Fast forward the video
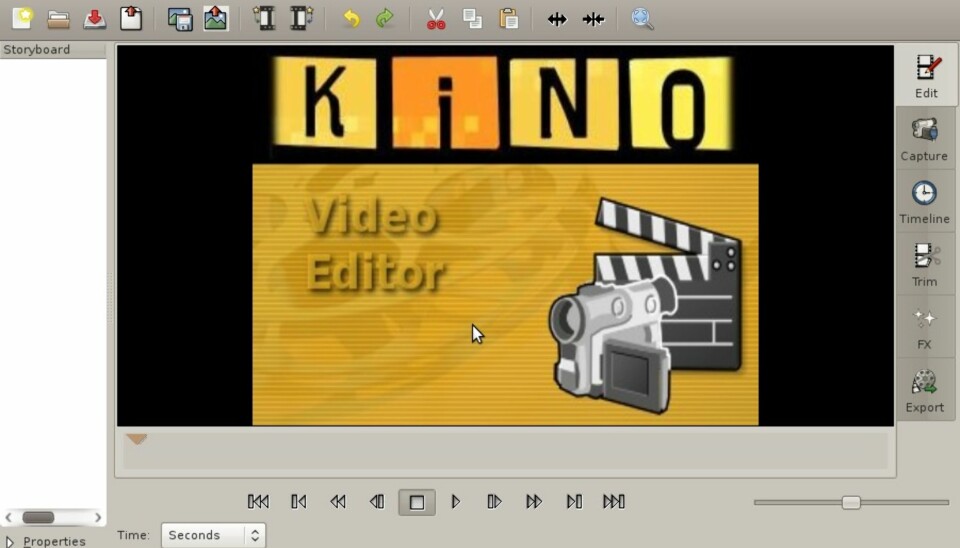960x548 pixels. click(534, 502)
